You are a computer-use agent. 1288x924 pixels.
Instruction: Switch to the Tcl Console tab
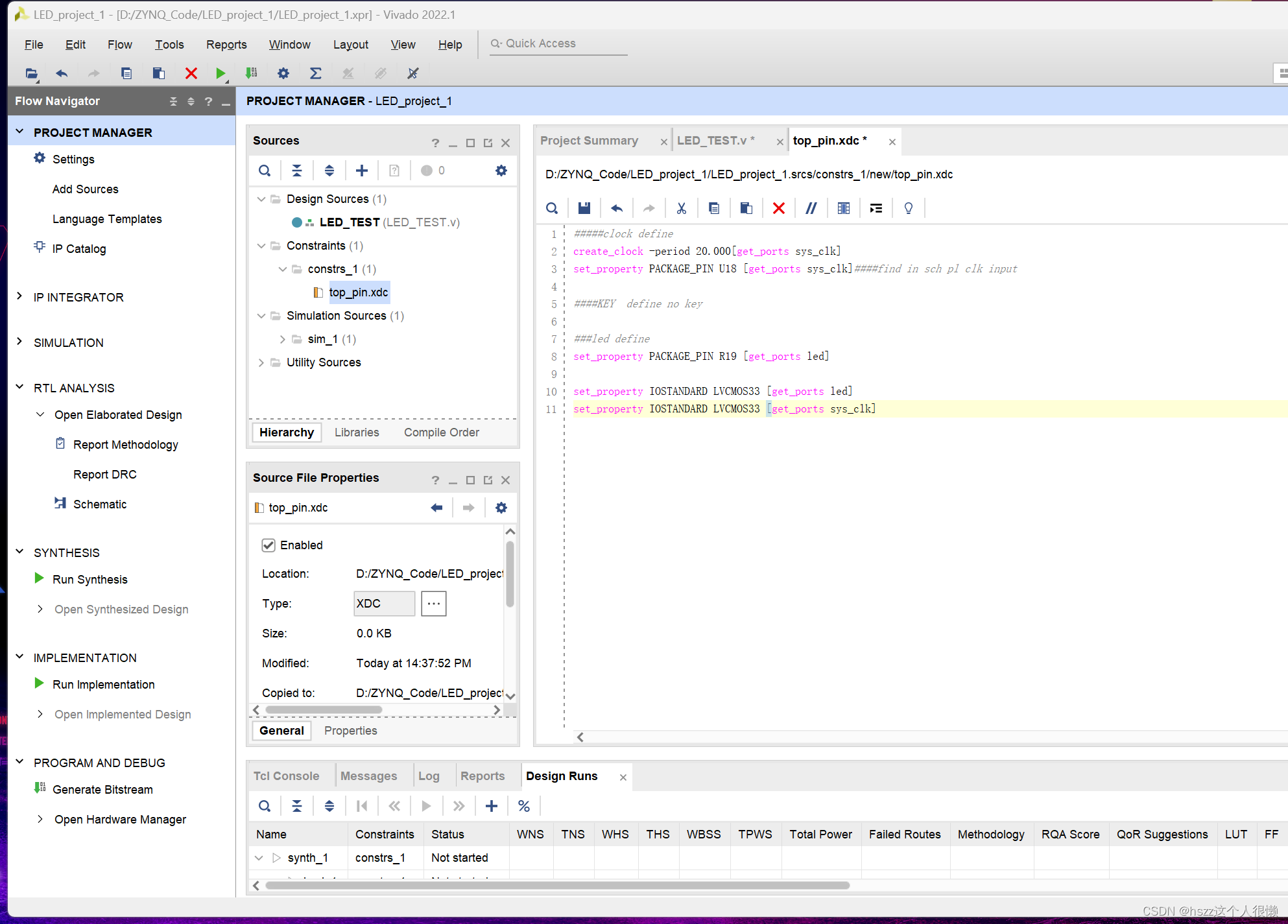pyautogui.click(x=286, y=776)
